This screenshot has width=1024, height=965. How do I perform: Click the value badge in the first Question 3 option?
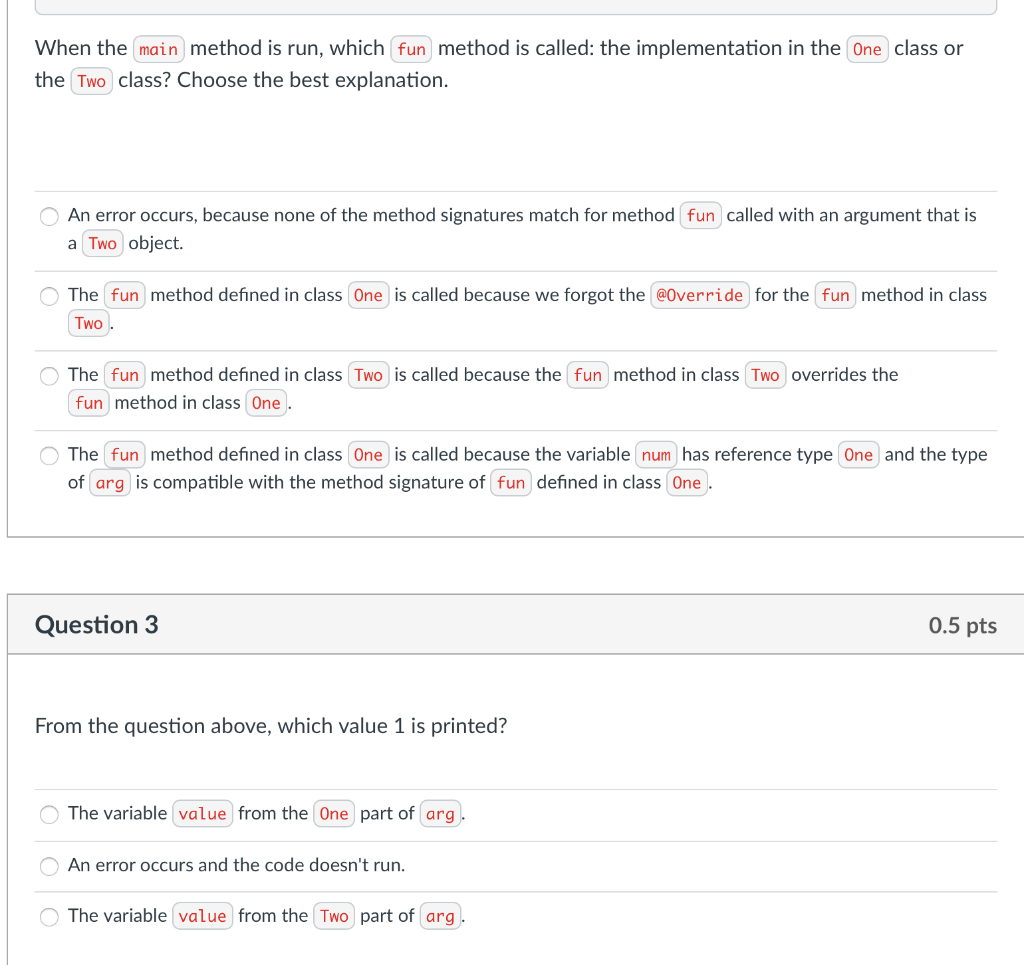pyautogui.click(x=202, y=813)
